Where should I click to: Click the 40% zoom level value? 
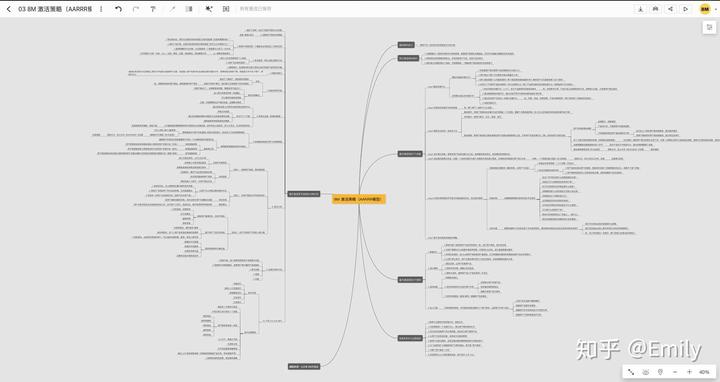pos(704,372)
